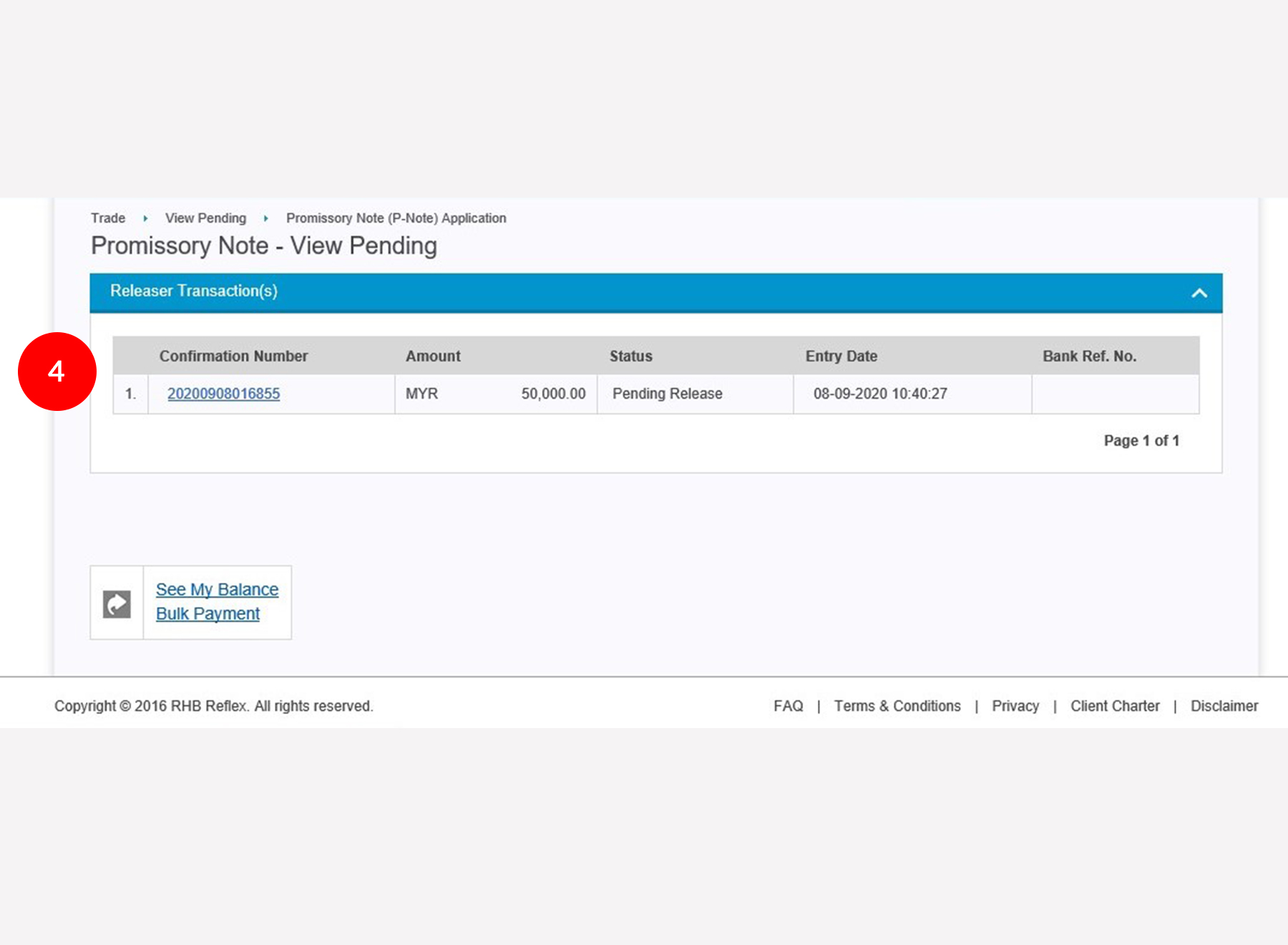
Task: Open the Privacy footer link
Action: (1015, 706)
